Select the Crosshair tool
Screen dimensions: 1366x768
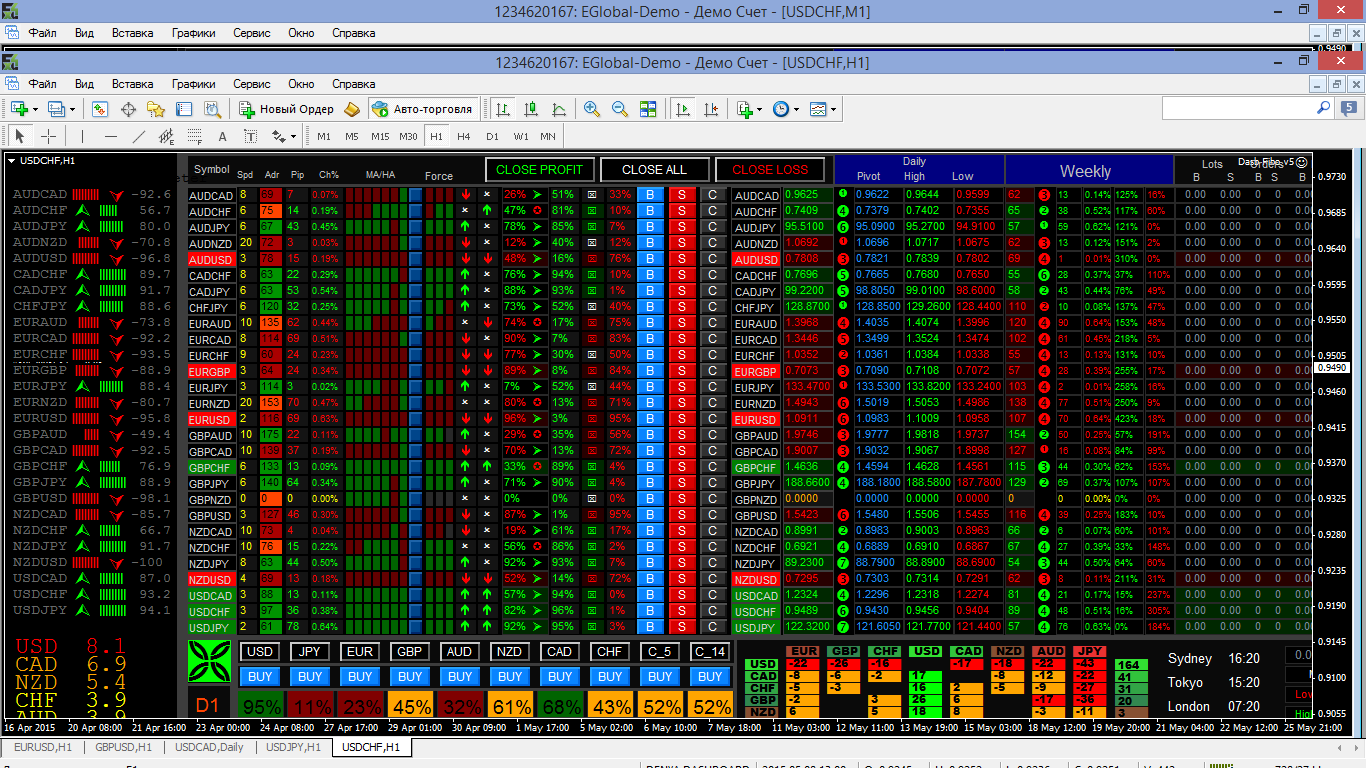click(48, 136)
